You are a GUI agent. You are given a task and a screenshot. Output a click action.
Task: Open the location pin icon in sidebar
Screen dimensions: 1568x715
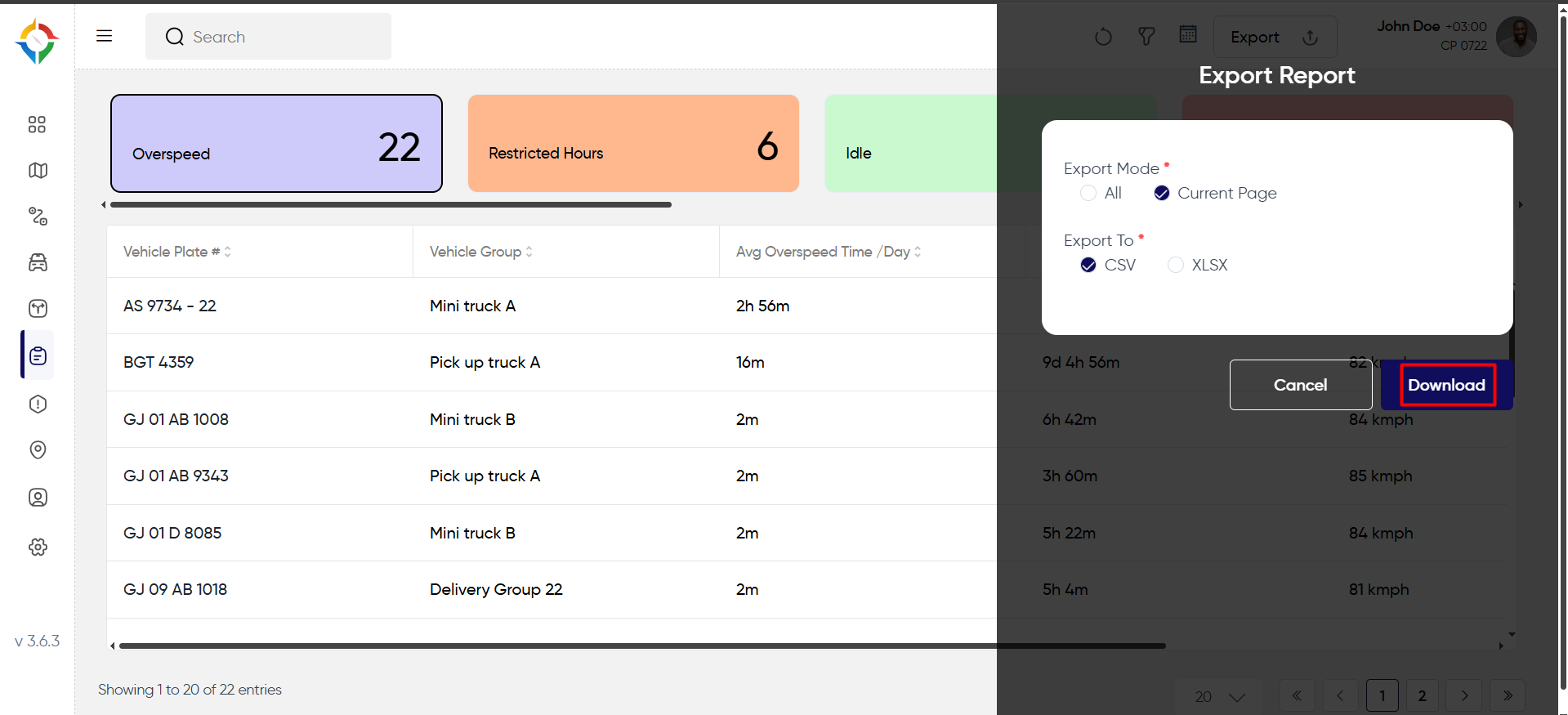pyautogui.click(x=38, y=449)
